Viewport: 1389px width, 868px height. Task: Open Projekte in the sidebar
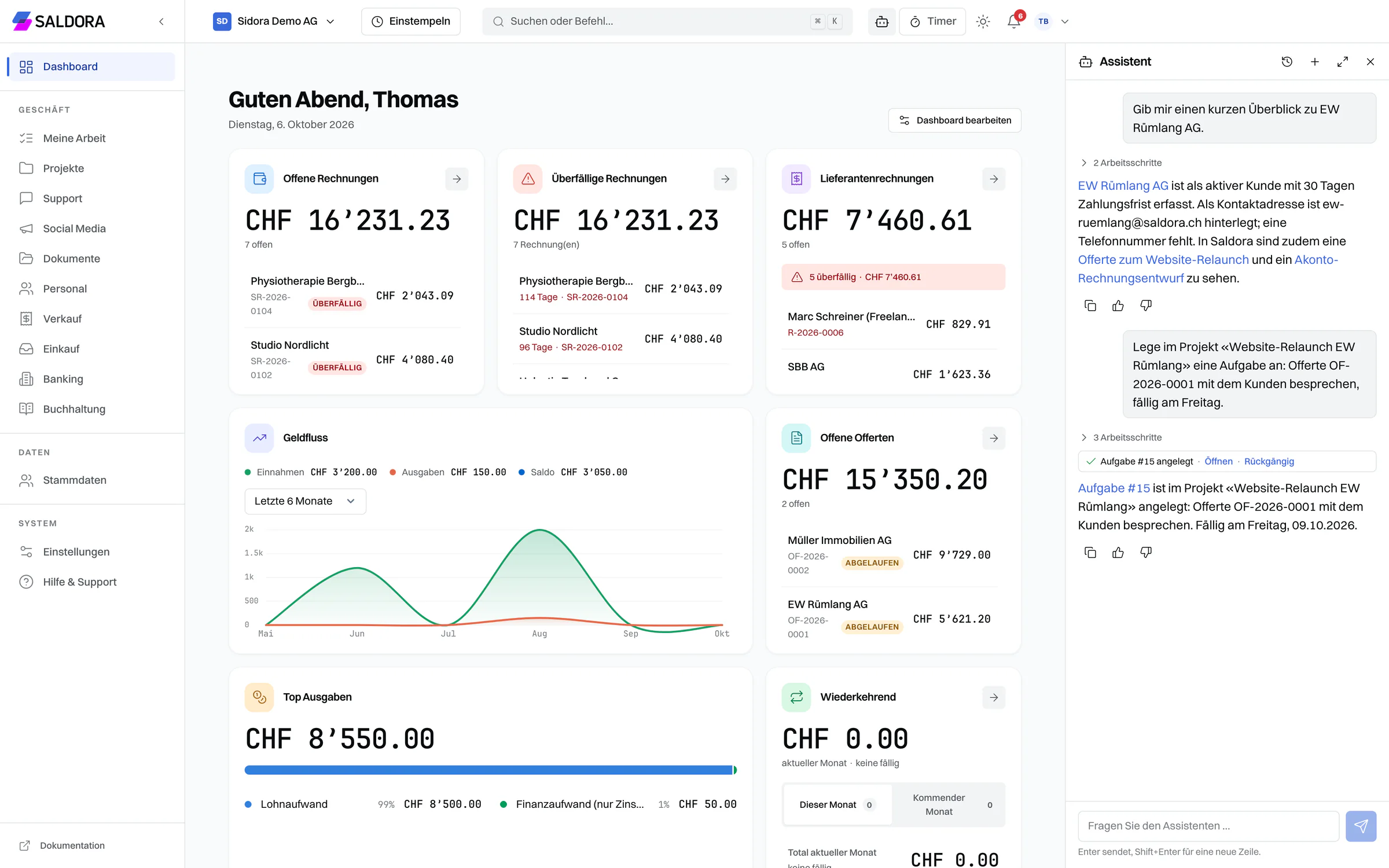(x=92, y=168)
